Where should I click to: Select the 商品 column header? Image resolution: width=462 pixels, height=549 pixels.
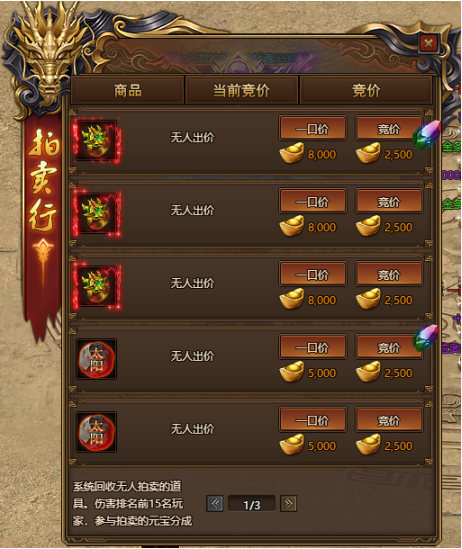point(128,90)
